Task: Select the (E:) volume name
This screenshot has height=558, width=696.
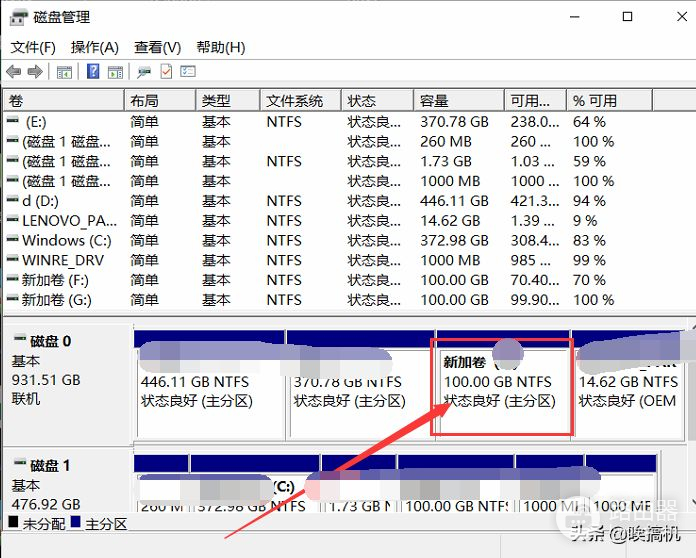Action: pos(36,122)
